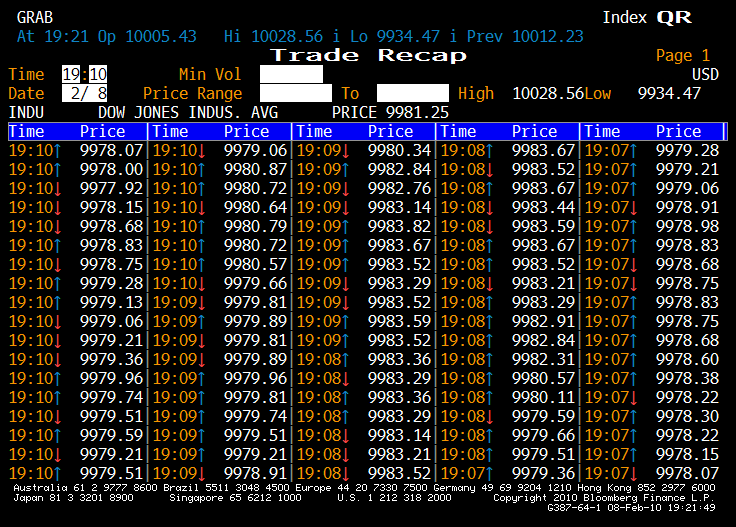Select the price 9982.91

point(544,321)
